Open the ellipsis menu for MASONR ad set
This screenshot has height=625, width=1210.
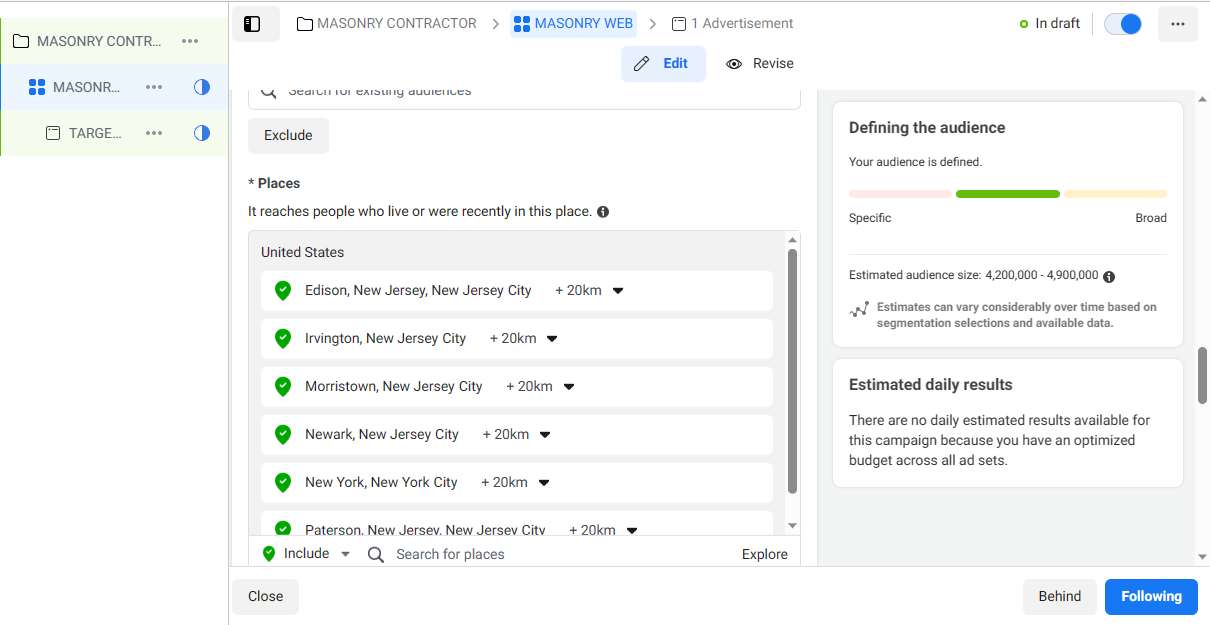click(x=153, y=87)
